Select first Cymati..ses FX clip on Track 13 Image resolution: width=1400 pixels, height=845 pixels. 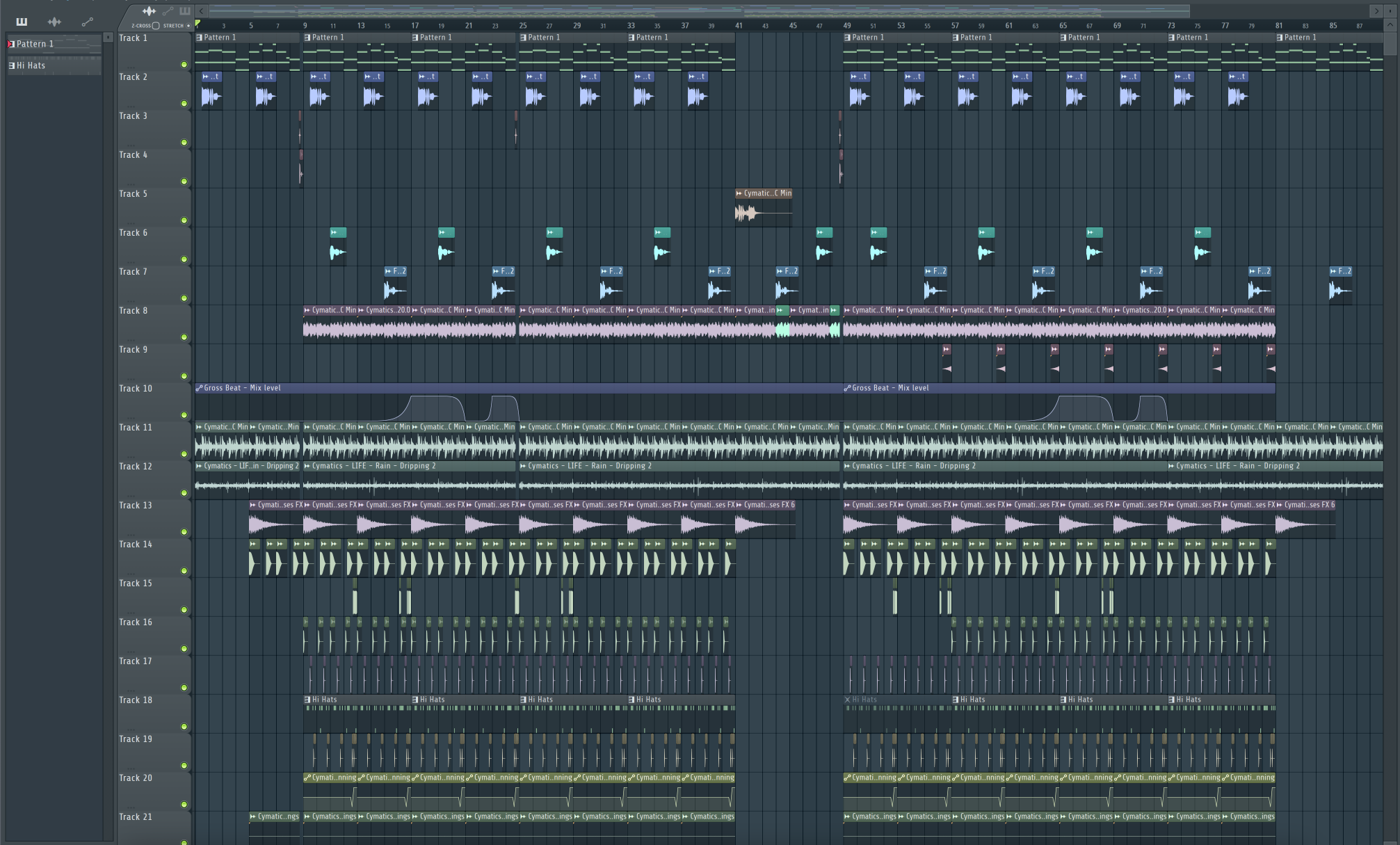(276, 520)
